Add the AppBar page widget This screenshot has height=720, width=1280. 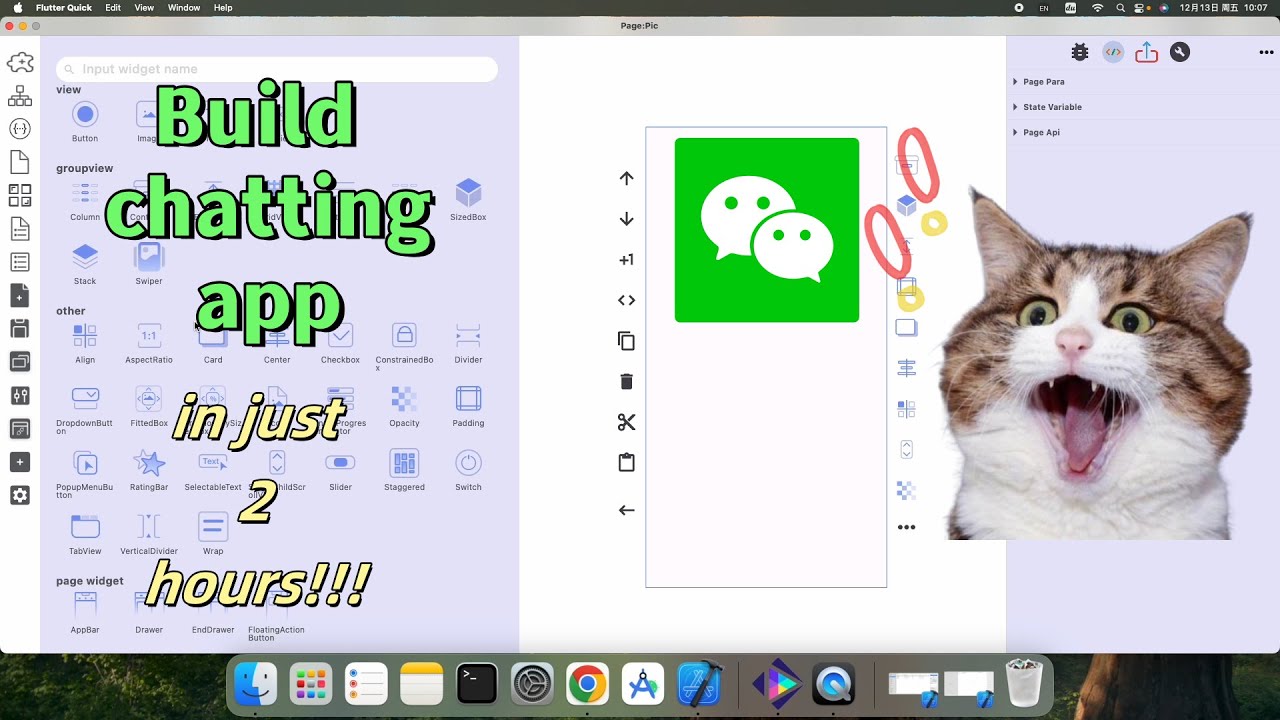coord(85,605)
